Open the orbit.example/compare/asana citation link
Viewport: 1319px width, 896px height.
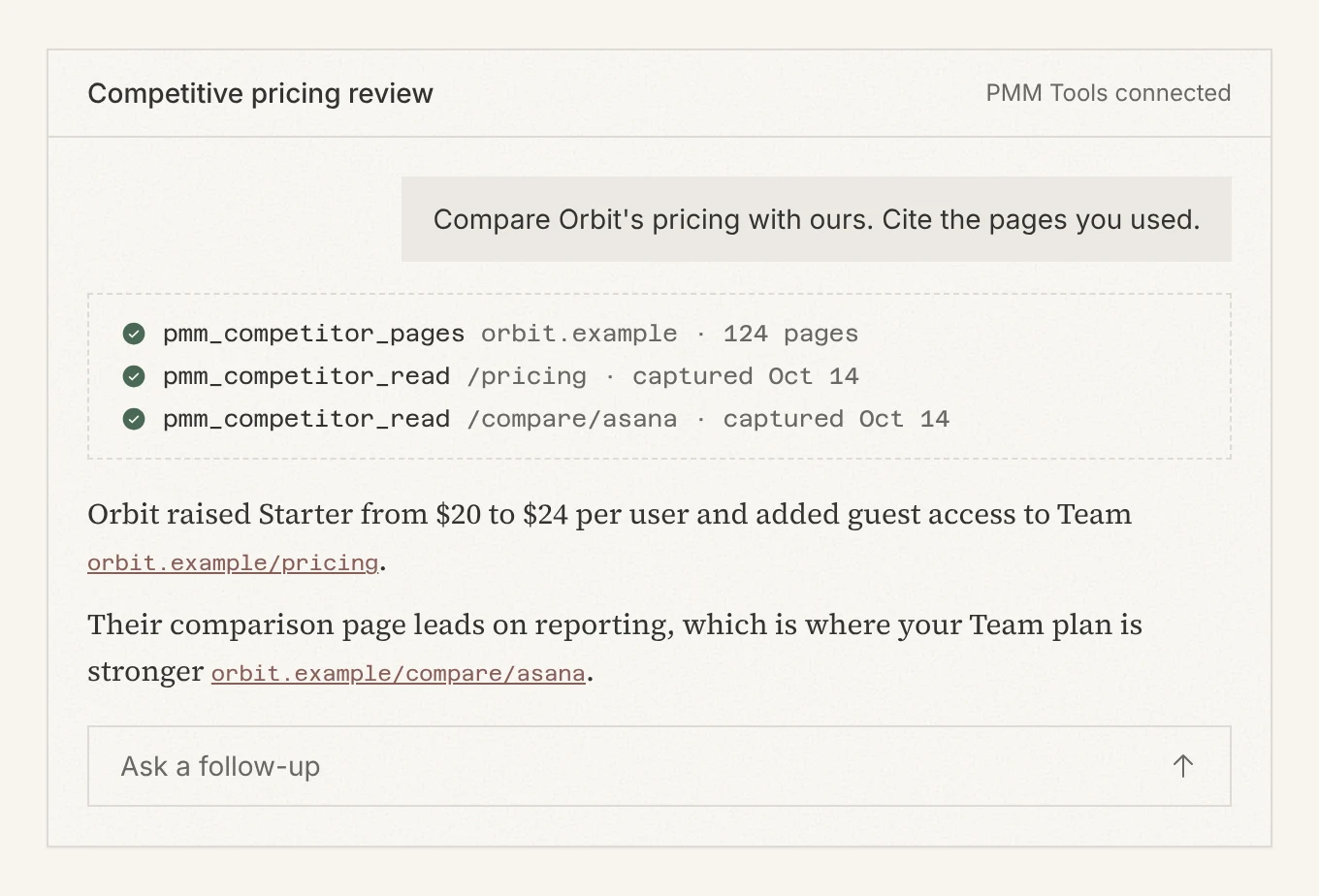(x=399, y=673)
